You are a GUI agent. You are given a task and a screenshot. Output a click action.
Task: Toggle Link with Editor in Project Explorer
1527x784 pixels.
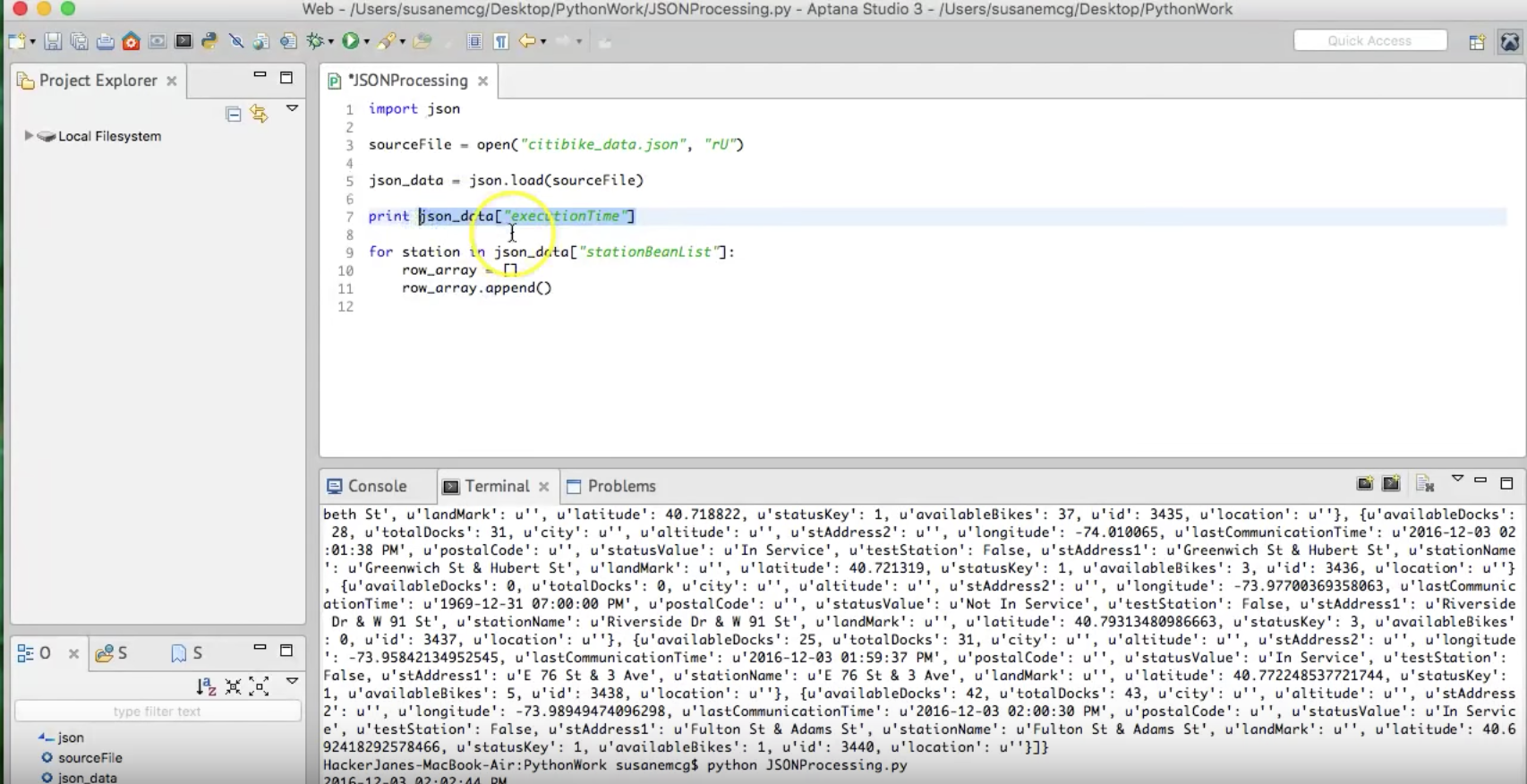pos(259,114)
